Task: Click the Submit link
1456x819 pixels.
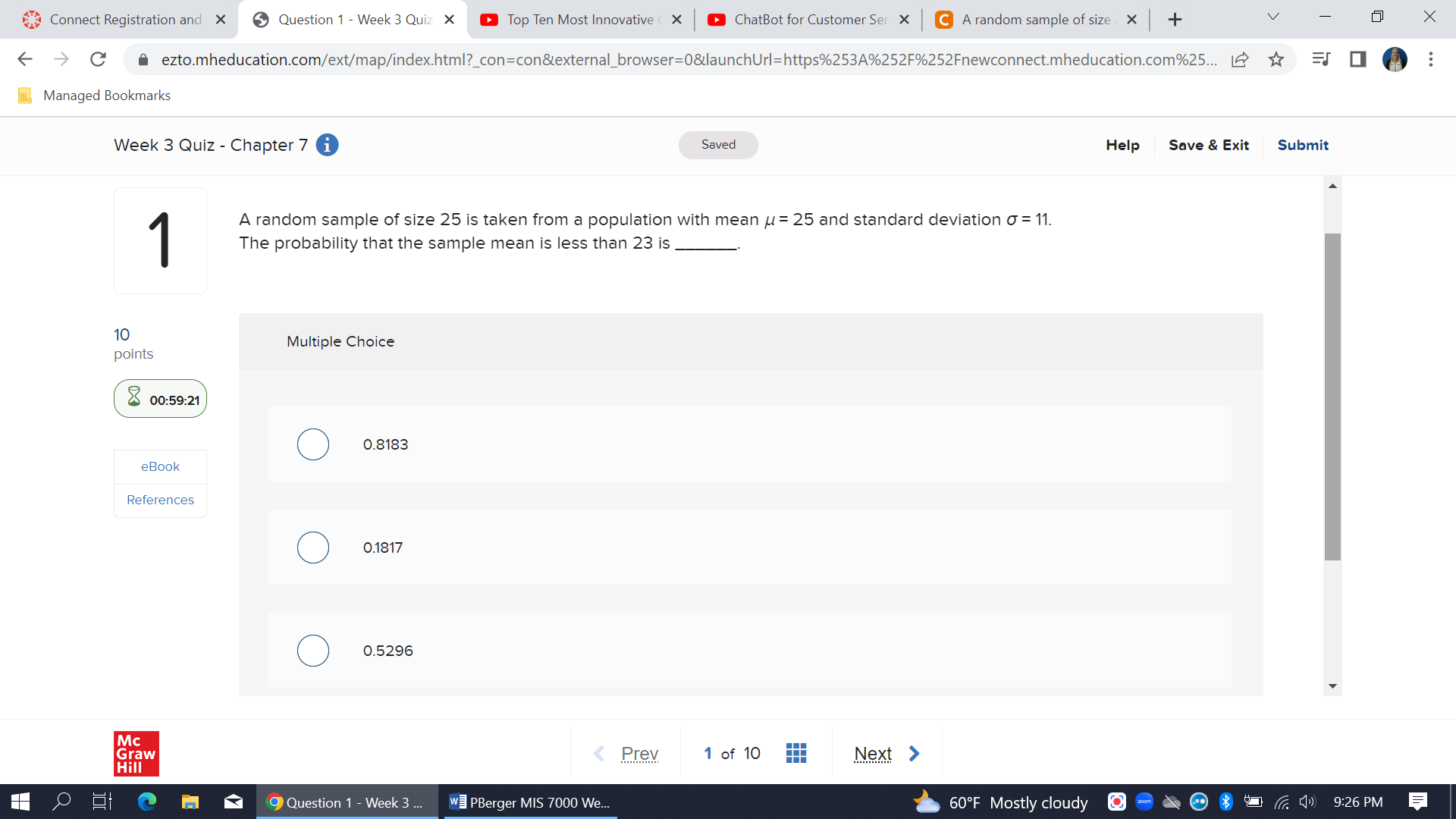Action: point(1302,145)
